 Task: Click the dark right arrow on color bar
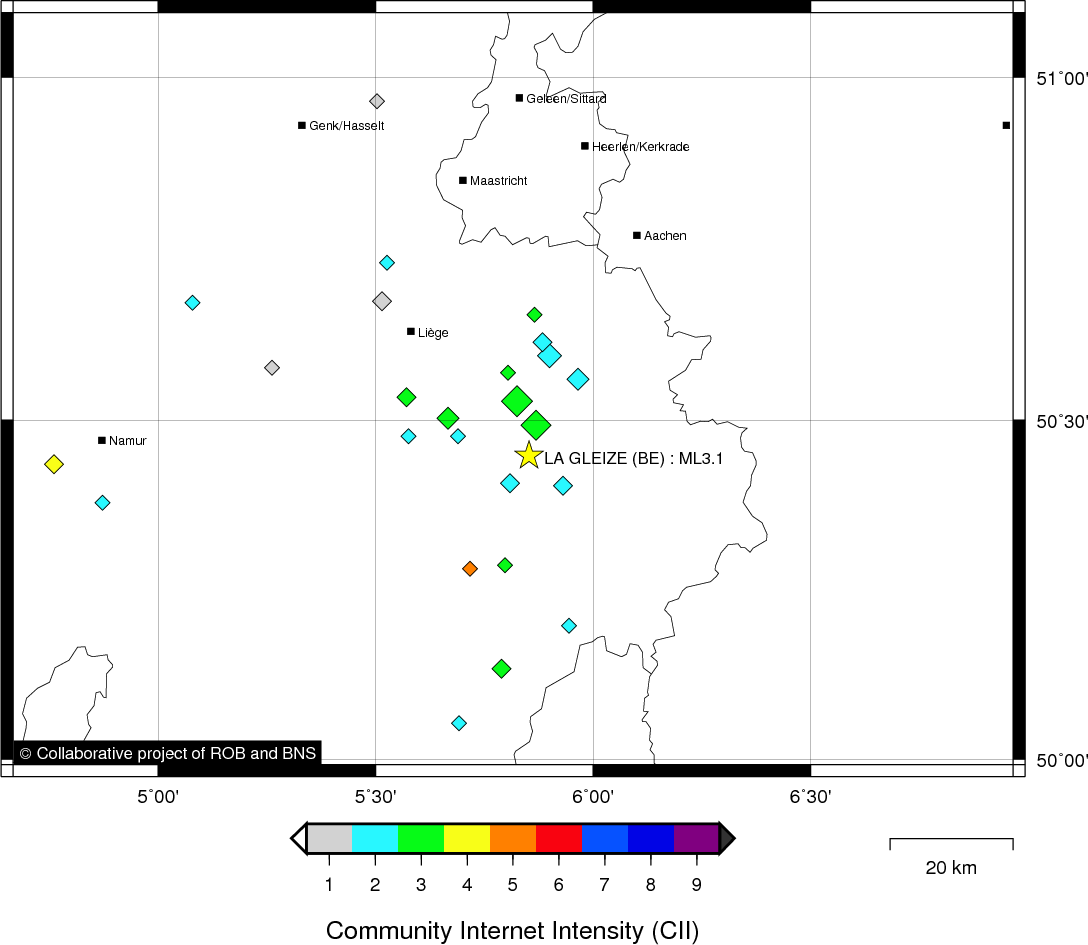727,838
